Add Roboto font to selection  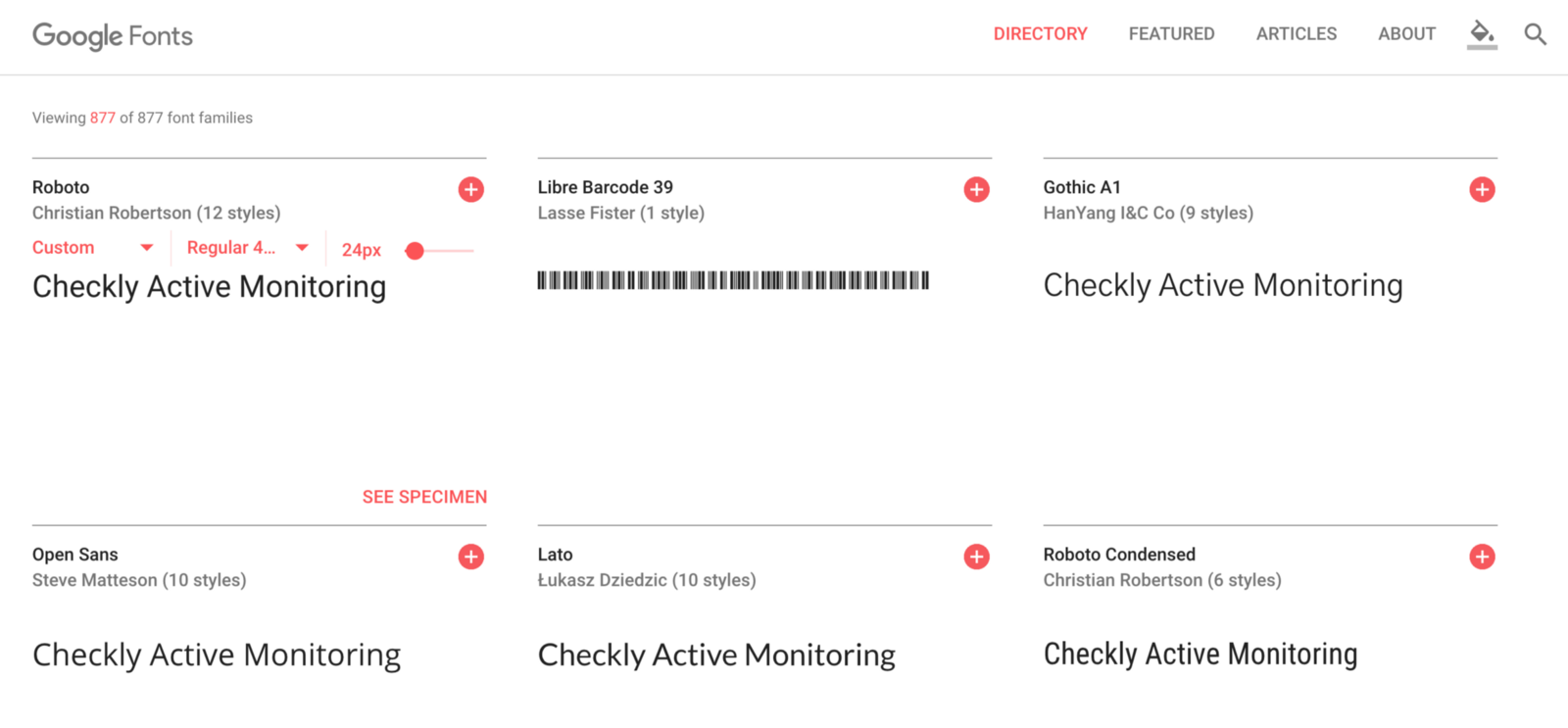[x=471, y=189]
